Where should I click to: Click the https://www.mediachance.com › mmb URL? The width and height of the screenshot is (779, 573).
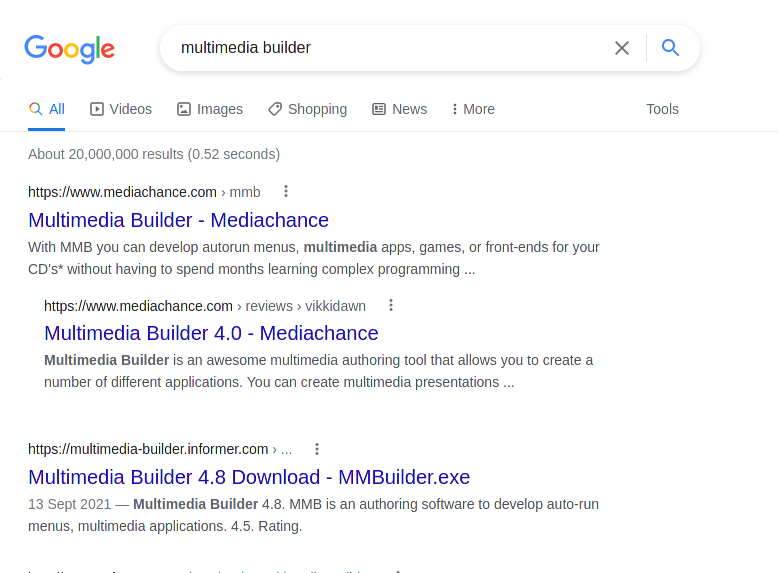point(144,192)
